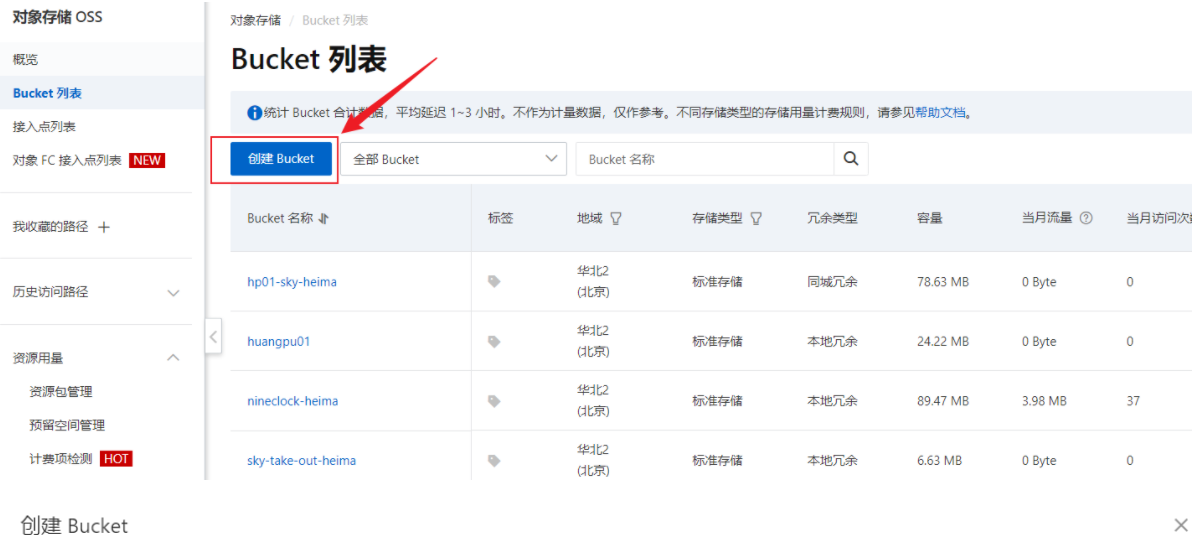Open the 帮助文档 link
The image size is (1202, 539).
point(941,113)
